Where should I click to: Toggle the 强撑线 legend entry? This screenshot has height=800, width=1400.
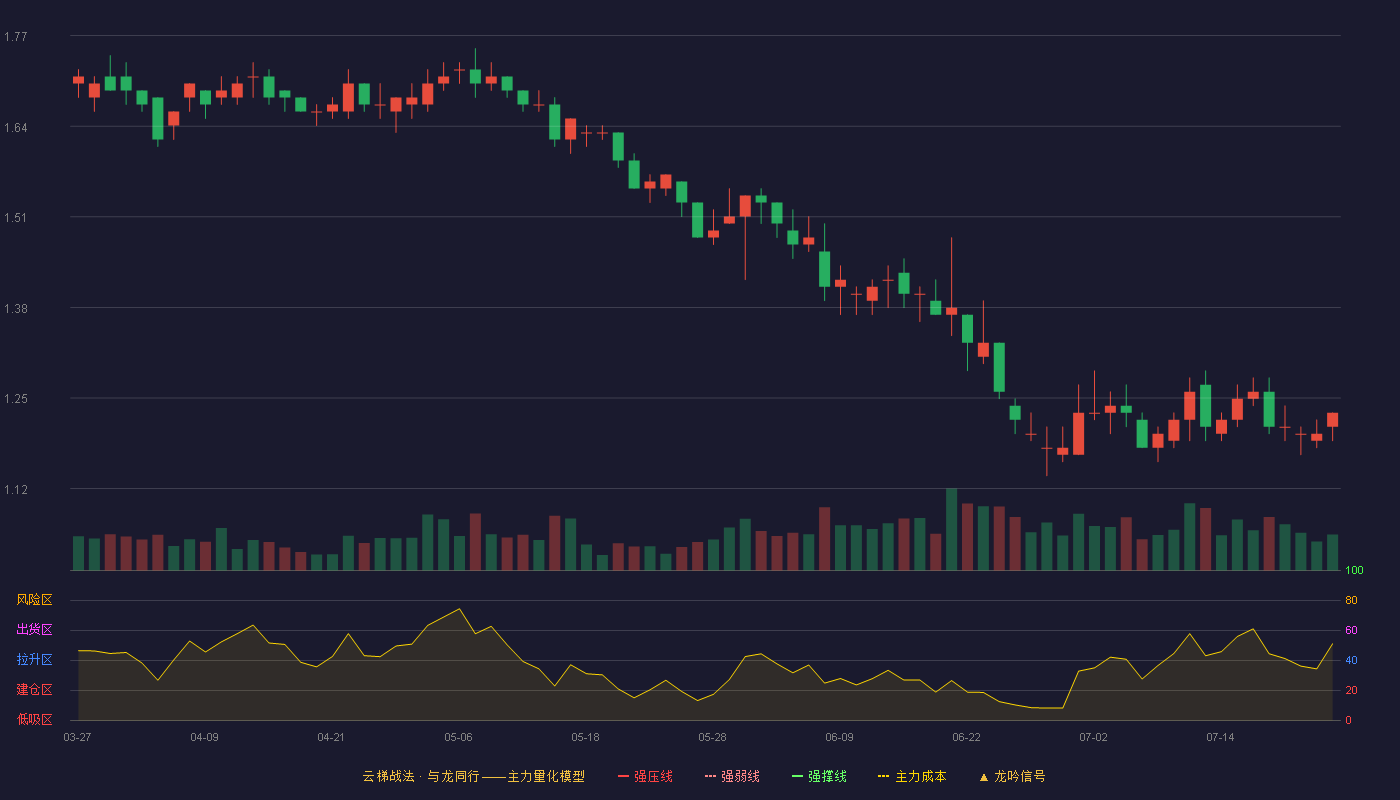[x=819, y=776]
